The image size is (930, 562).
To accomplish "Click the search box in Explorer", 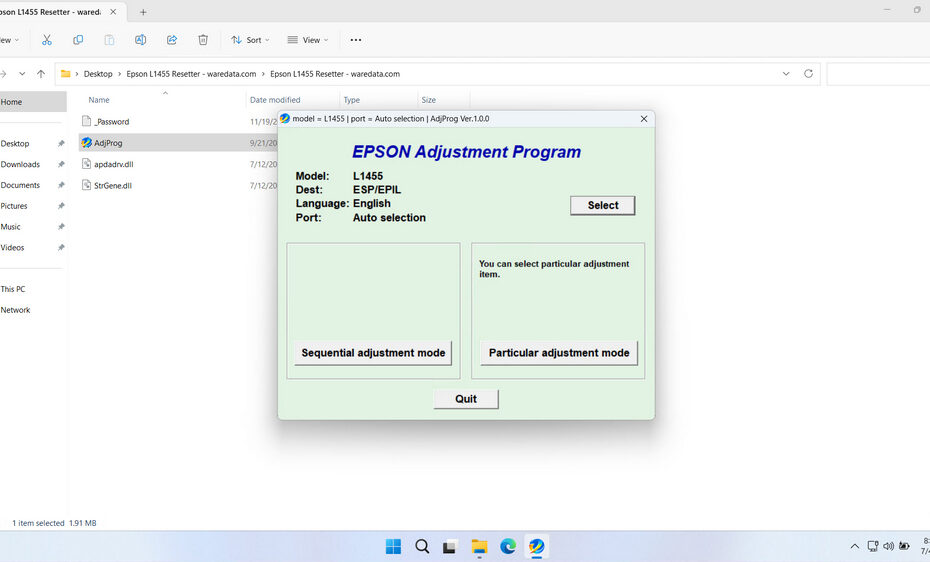I will click(x=878, y=74).
